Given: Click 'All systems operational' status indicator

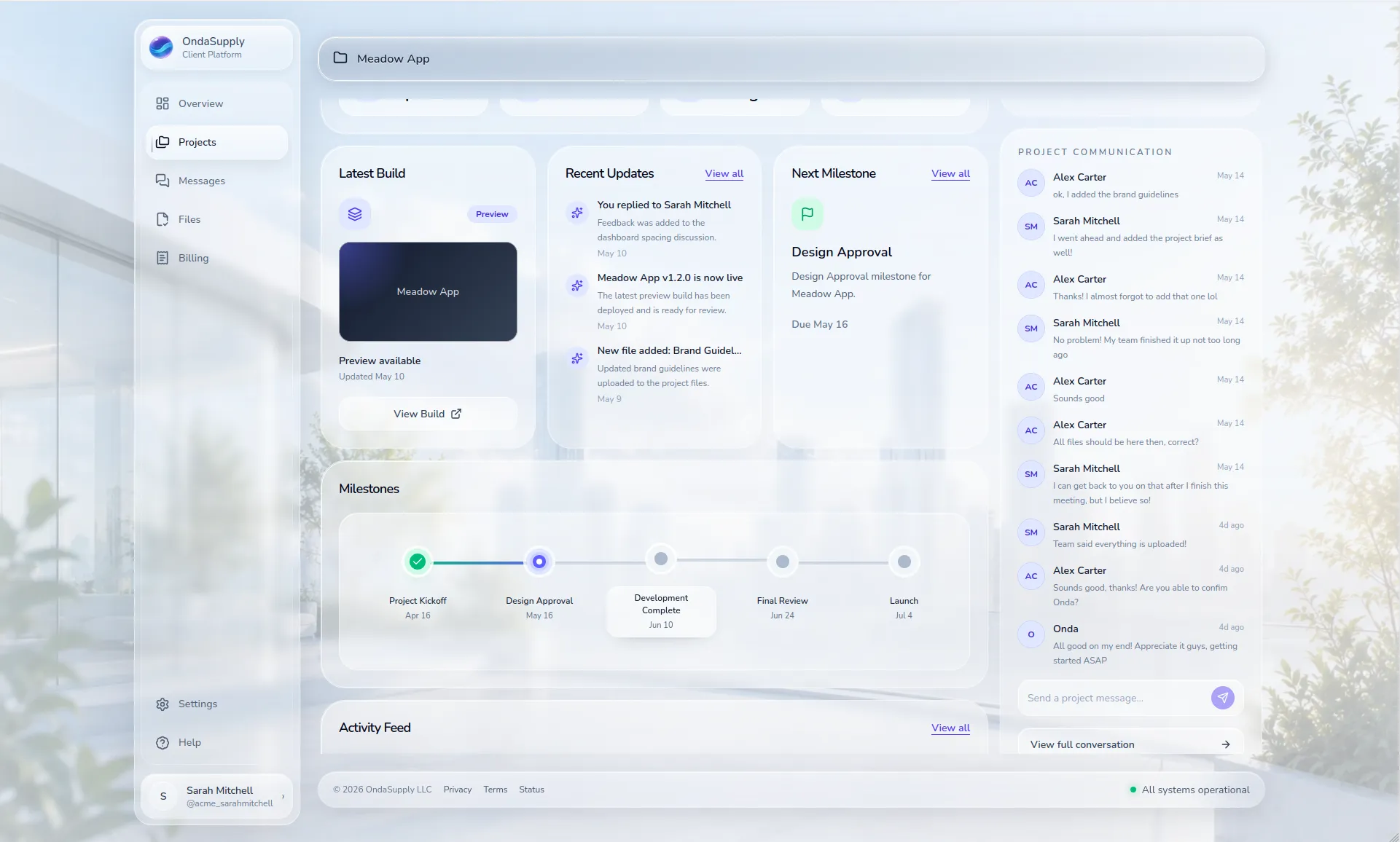Looking at the screenshot, I should click(x=1189, y=790).
